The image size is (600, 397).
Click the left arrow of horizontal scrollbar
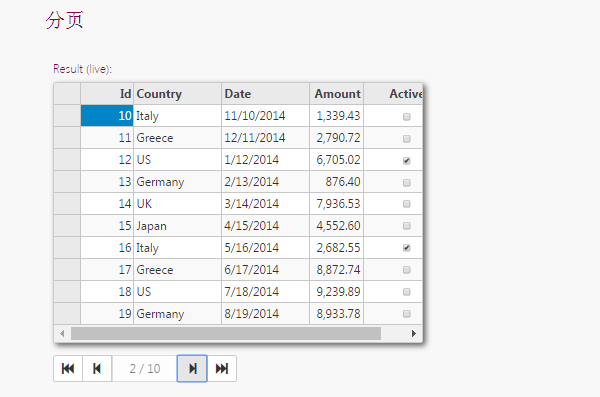coord(62,333)
